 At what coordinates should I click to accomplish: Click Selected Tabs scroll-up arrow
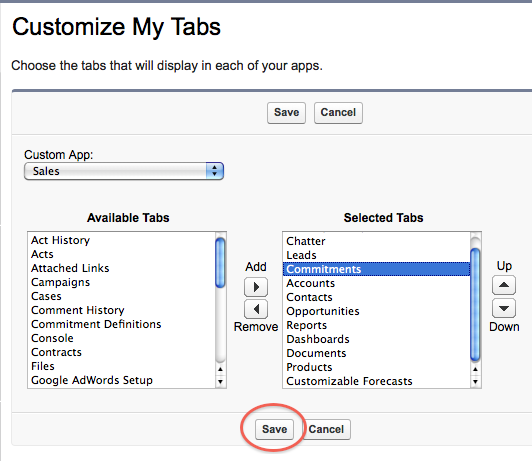tap(475, 369)
